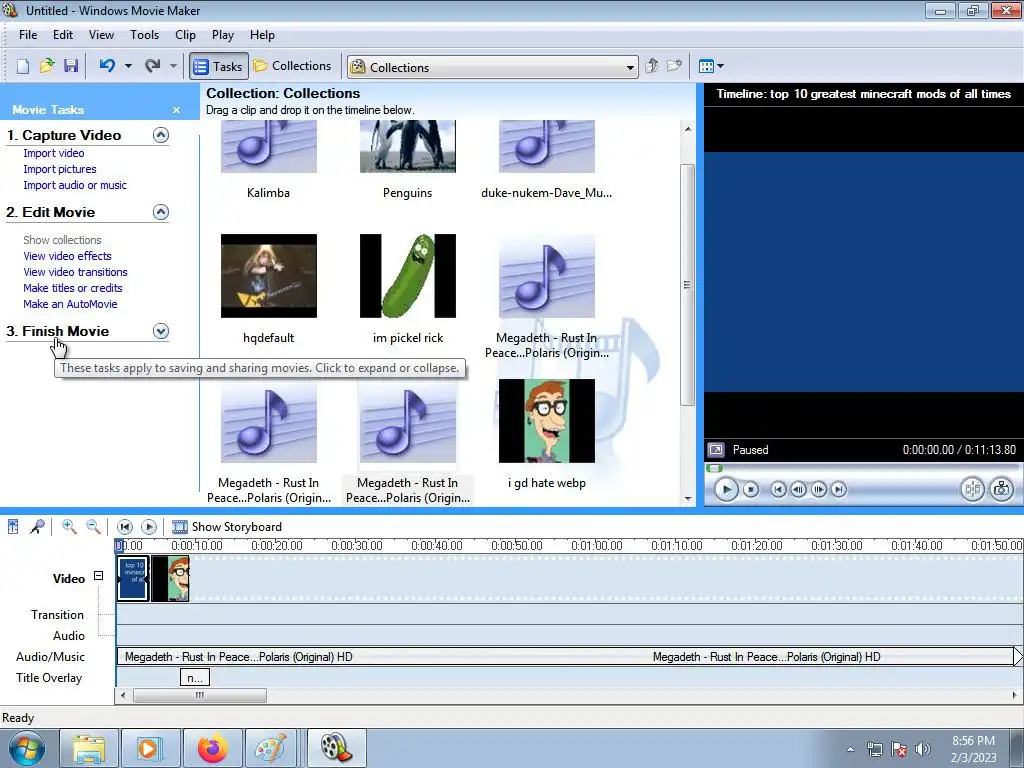Click the monitor Forward button
The image size is (1024, 768).
[x=839, y=489]
